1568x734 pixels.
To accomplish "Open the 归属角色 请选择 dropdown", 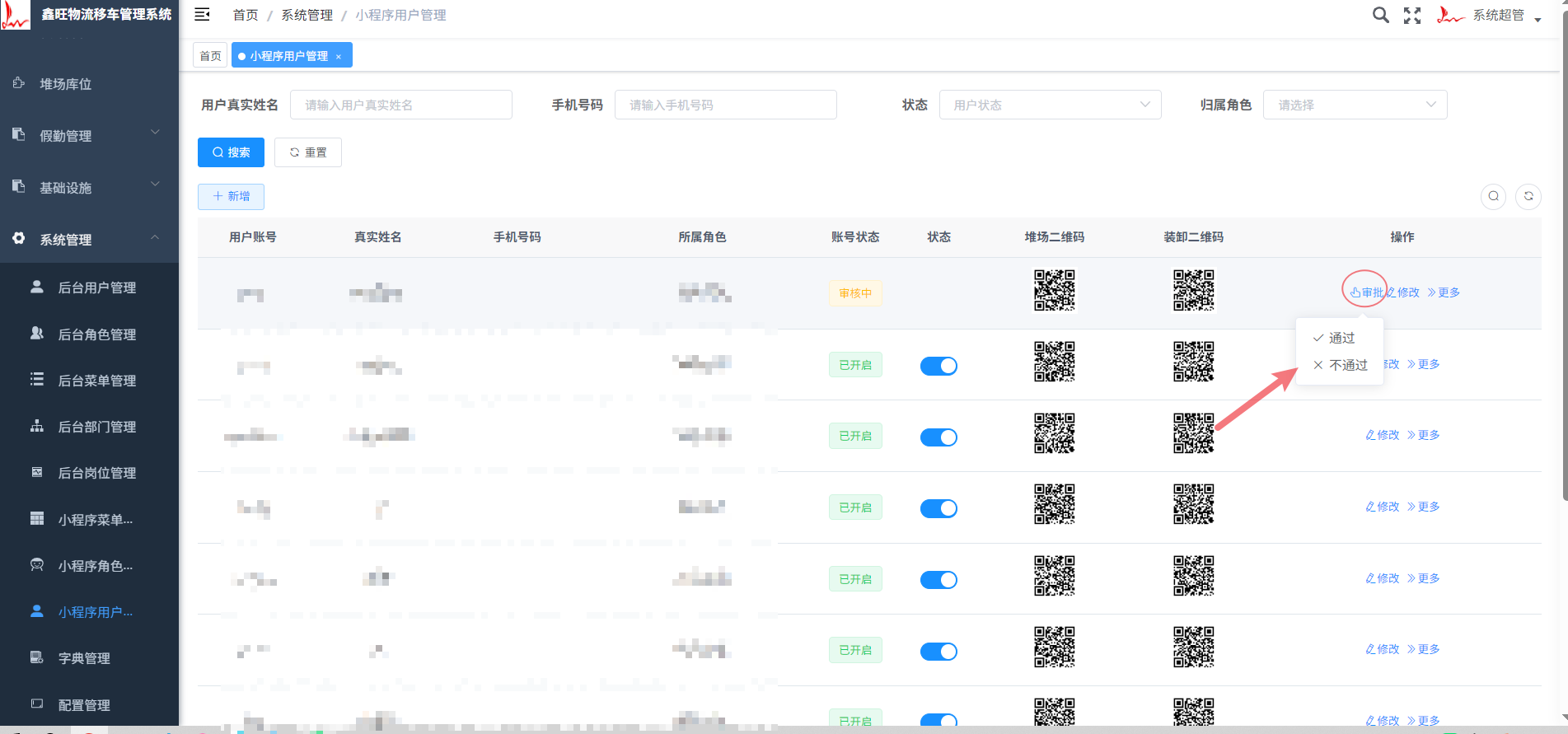I will click(1355, 105).
